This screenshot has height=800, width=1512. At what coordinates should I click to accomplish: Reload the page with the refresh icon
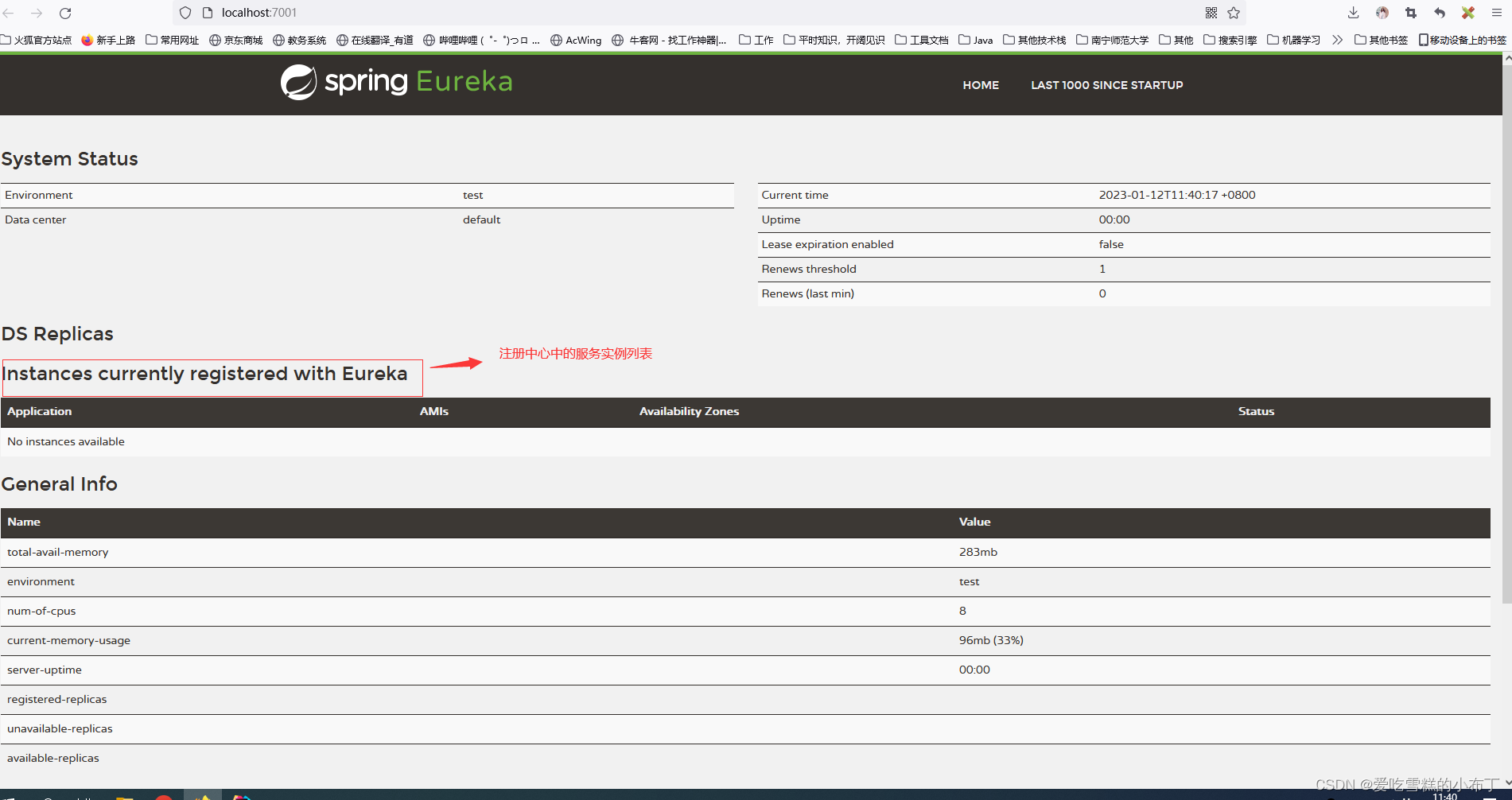click(65, 13)
